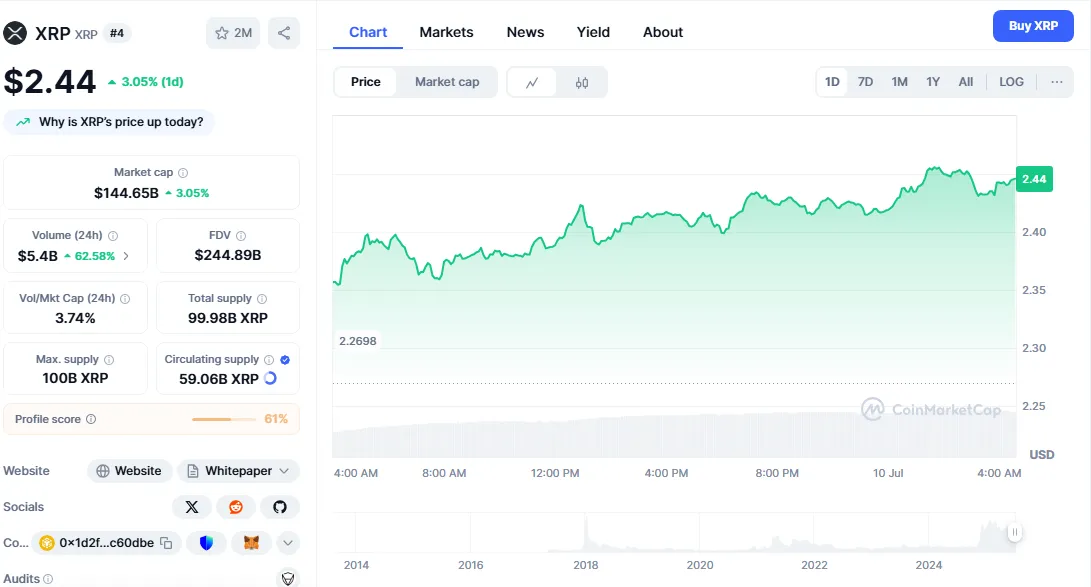The width and height of the screenshot is (1091, 587).
Task: Copy the contract address 0x1d2f...c60dbe
Action: point(167,543)
